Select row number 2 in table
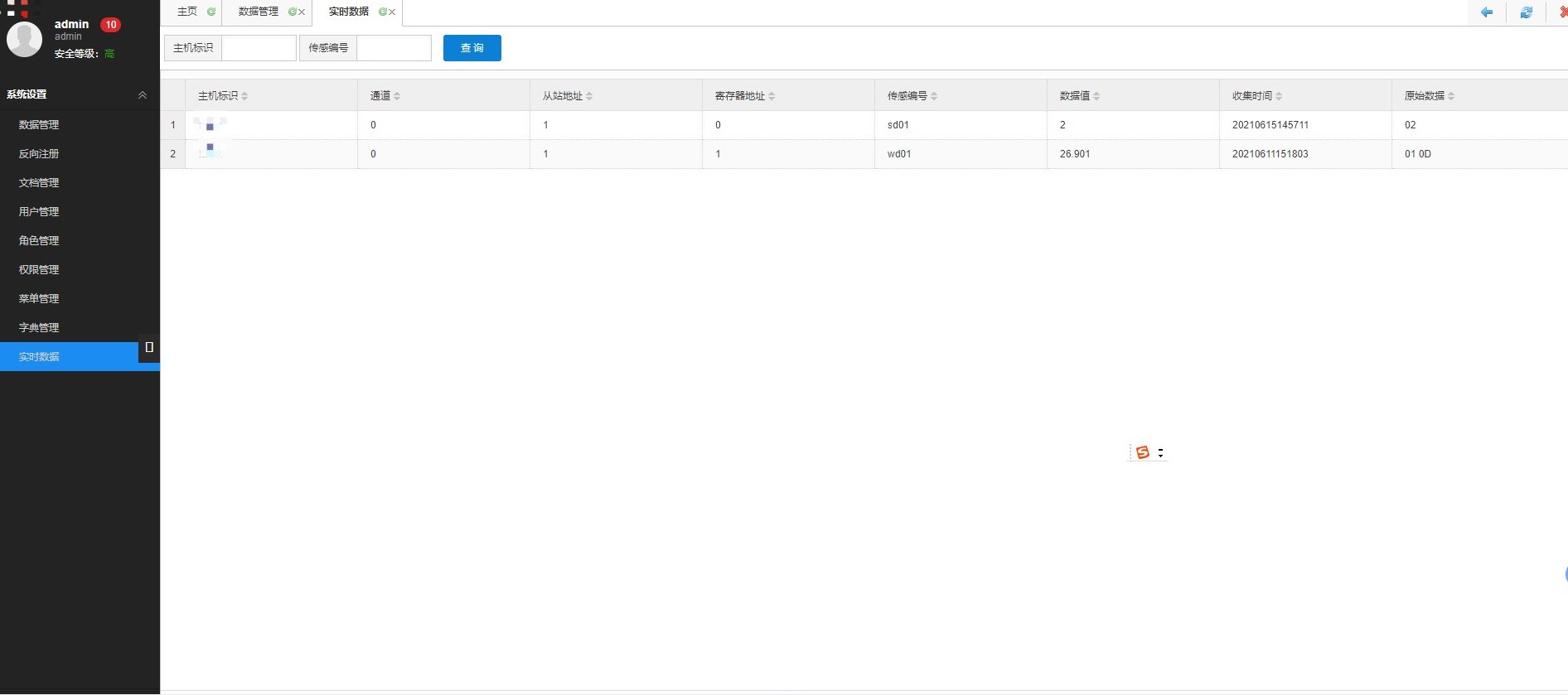 173,154
